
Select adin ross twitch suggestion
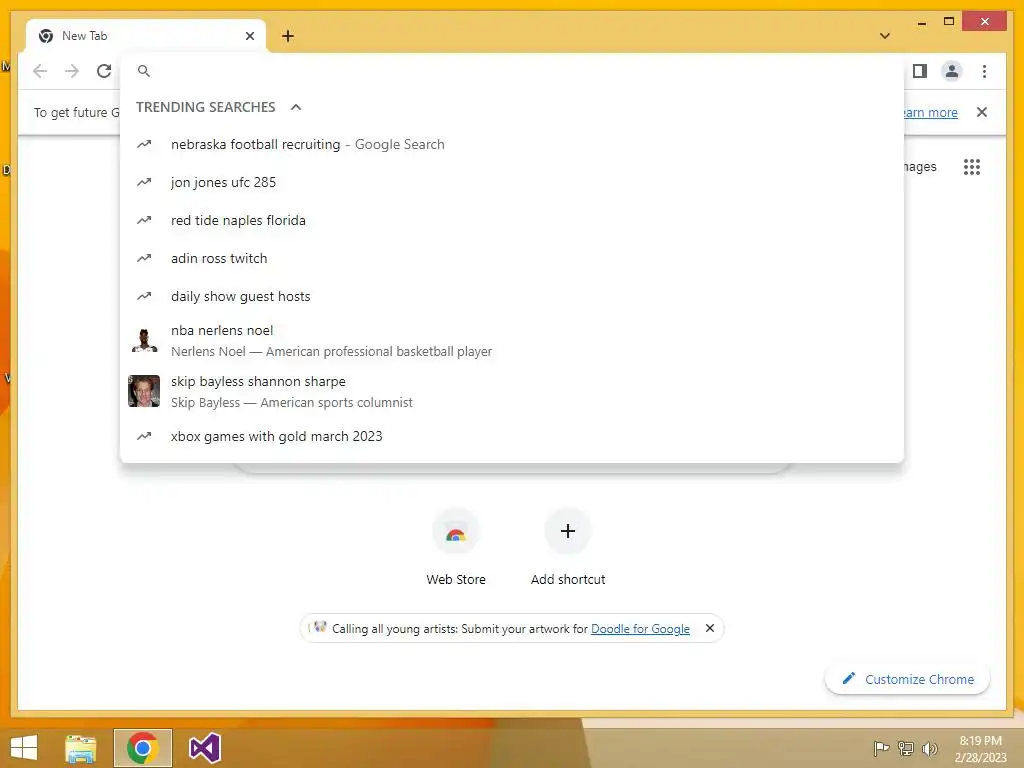pos(512,258)
